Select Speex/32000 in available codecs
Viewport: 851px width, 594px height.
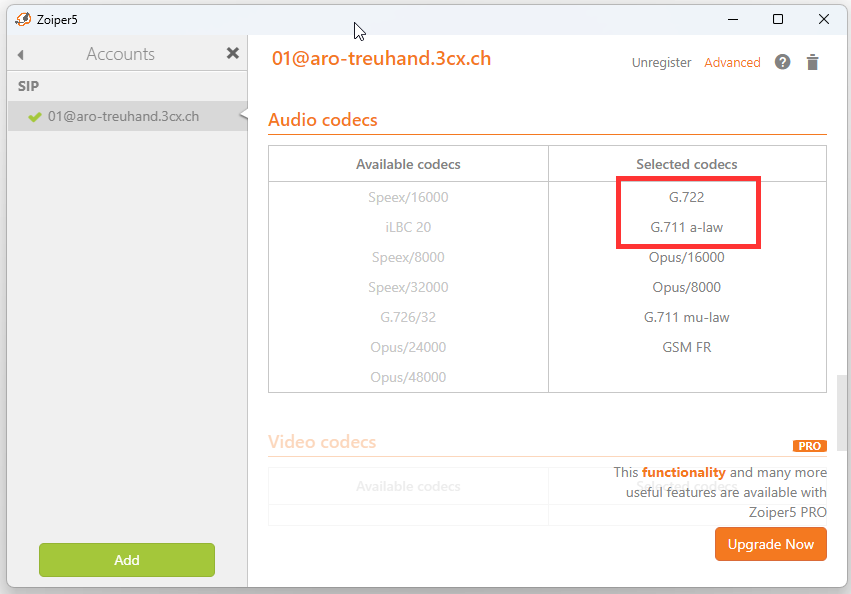[408, 287]
